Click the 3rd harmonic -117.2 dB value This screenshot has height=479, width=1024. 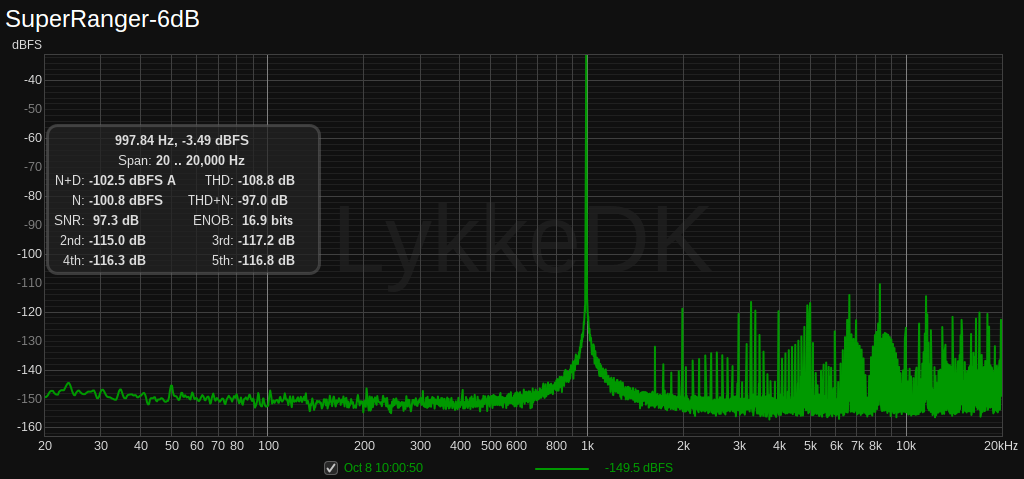click(x=266, y=240)
